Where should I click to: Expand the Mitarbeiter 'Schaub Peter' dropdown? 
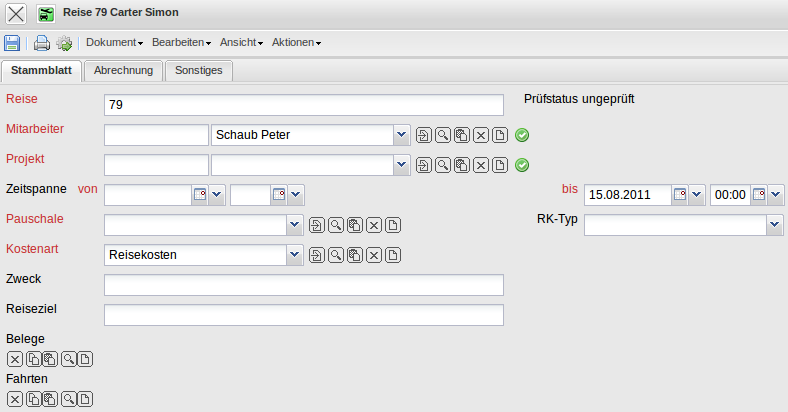(401, 135)
